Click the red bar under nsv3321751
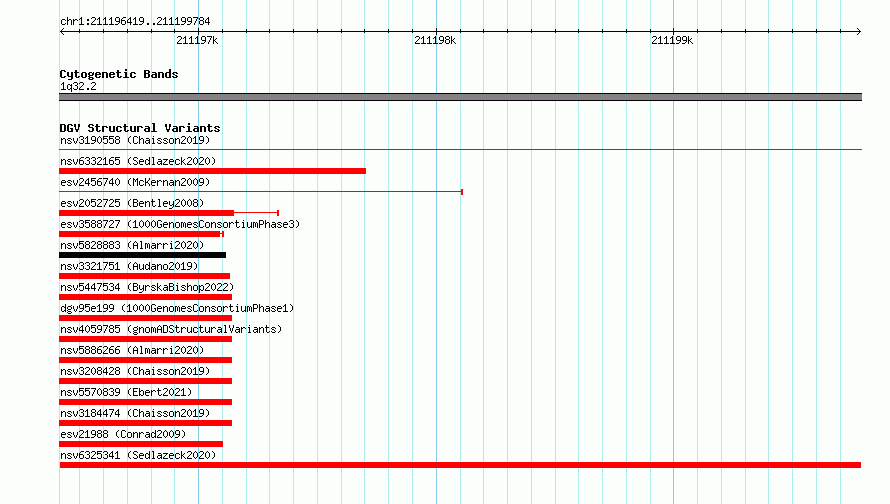This screenshot has width=890, height=504. [144, 276]
